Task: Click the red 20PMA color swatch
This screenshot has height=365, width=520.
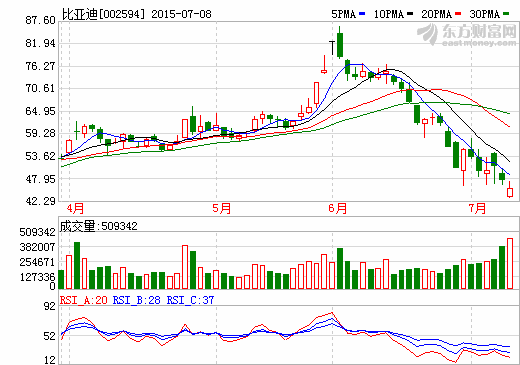Action: (x=458, y=14)
